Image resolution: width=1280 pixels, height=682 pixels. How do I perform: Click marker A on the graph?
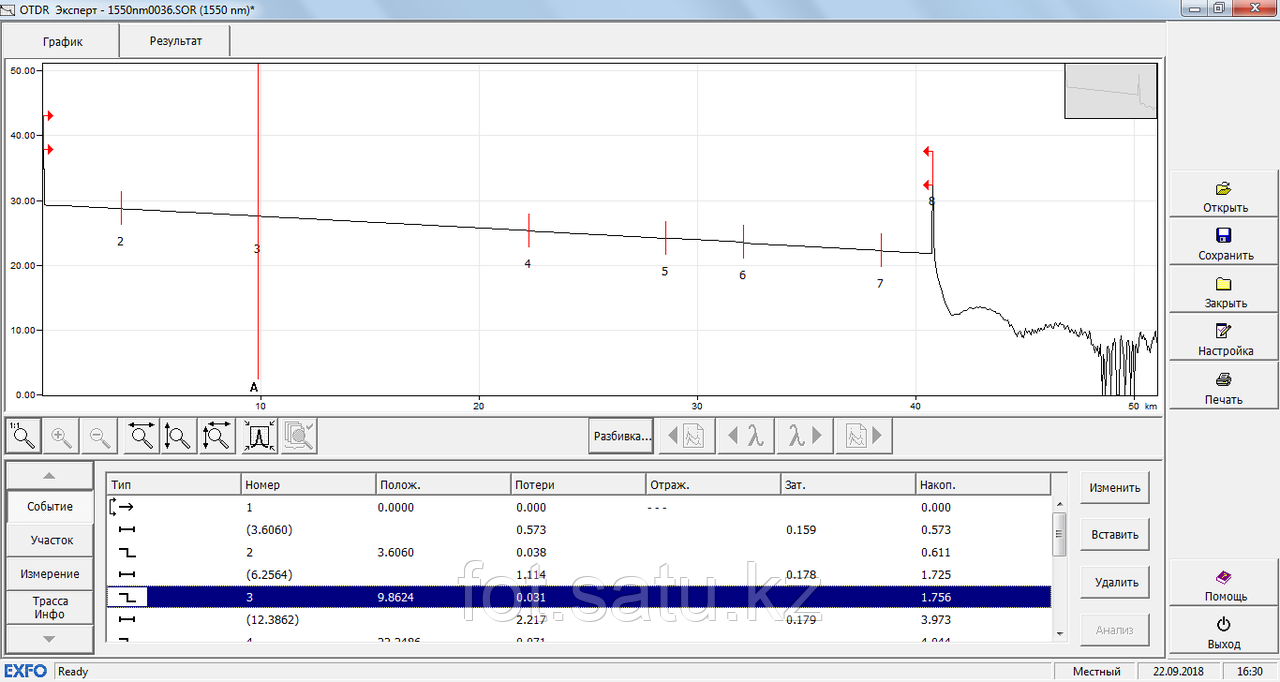(x=254, y=386)
